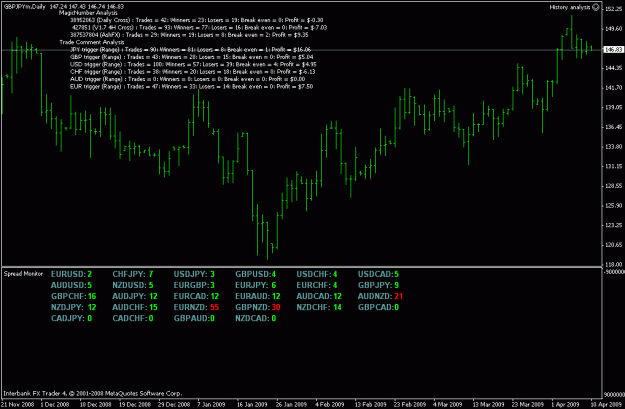The width and height of the screenshot is (625, 409).
Task: Click the GBPJPY spread value 9
Action: [x=397, y=285]
